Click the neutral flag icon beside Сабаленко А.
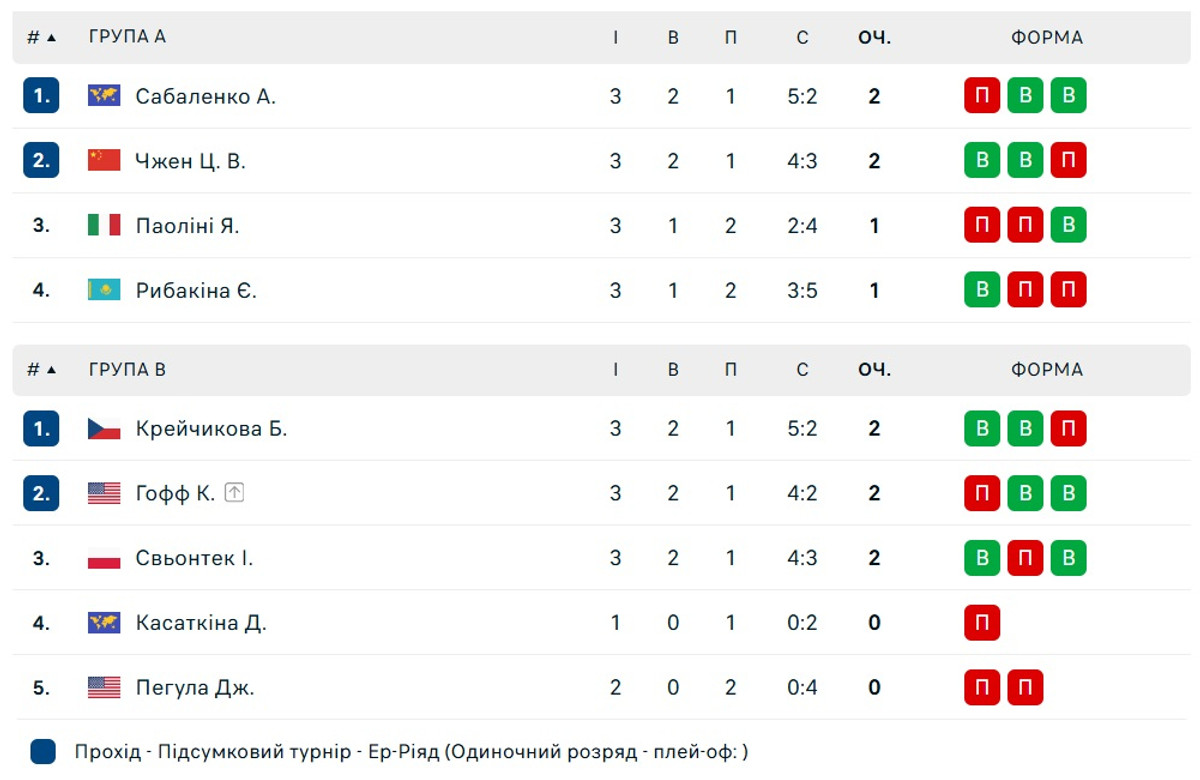 pos(104,96)
